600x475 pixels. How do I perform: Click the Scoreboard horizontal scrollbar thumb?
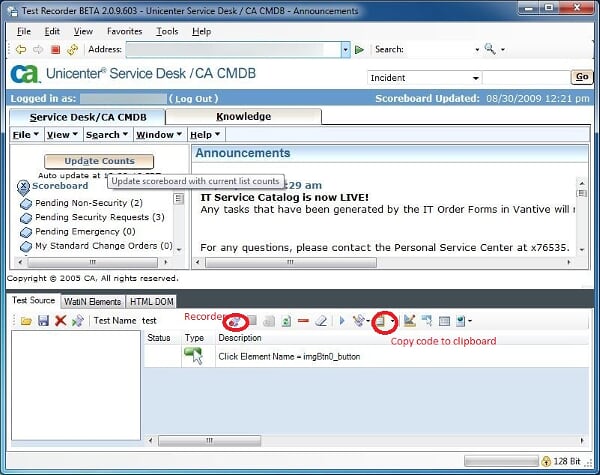[x=92, y=263]
